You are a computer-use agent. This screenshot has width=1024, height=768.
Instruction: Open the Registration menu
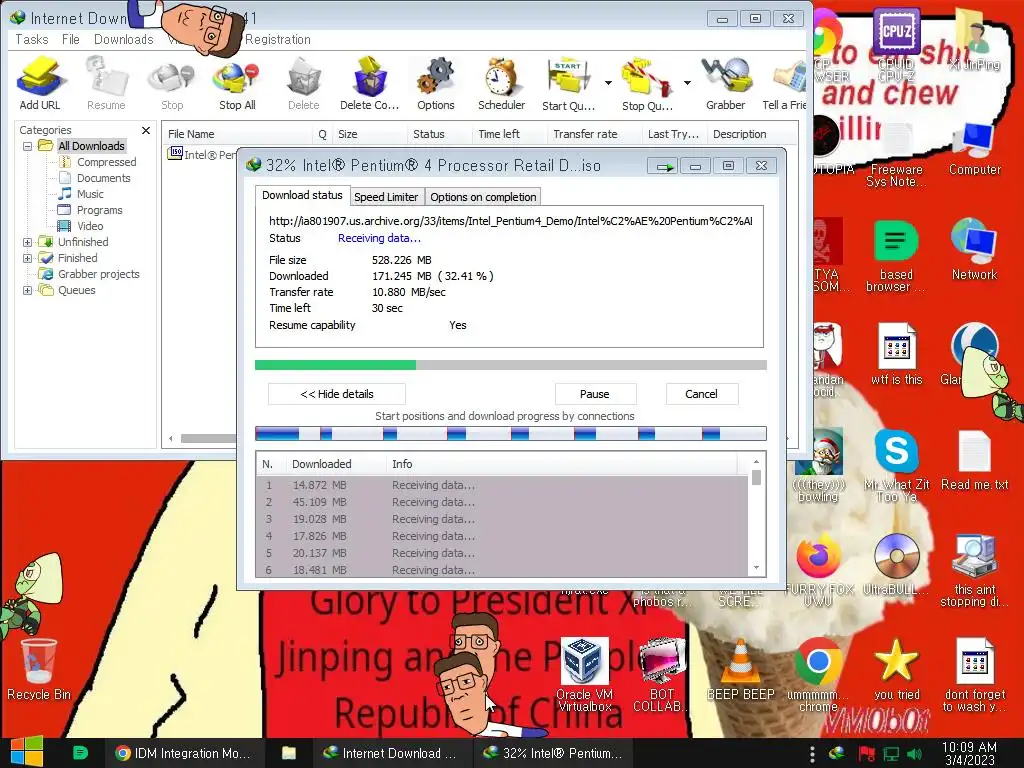(x=278, y=39)
